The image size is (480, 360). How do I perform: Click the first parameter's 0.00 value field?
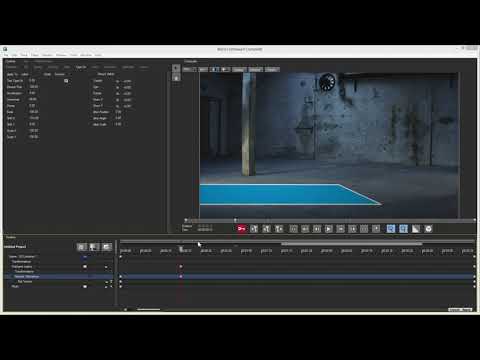tap(32, 81)
